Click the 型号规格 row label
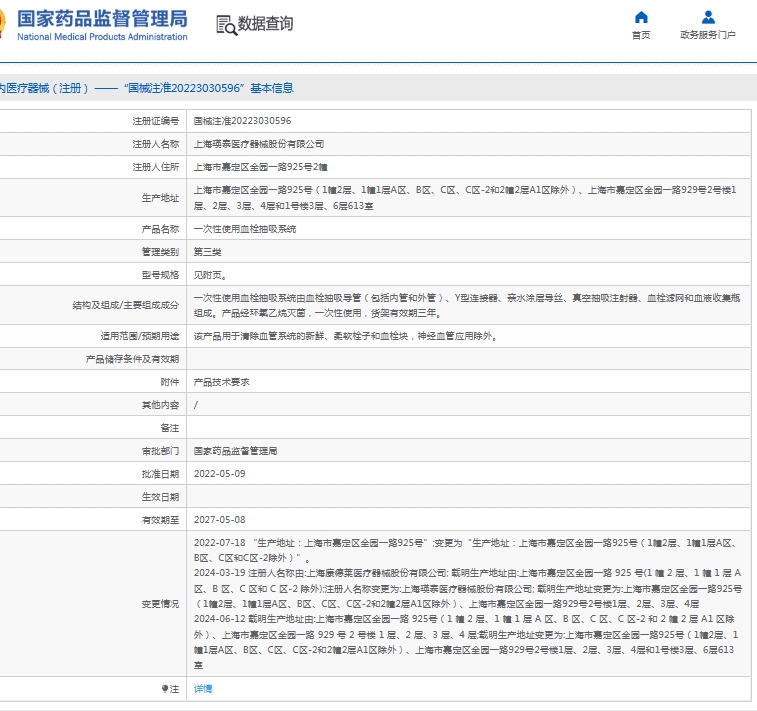 (x=160, y=275)
